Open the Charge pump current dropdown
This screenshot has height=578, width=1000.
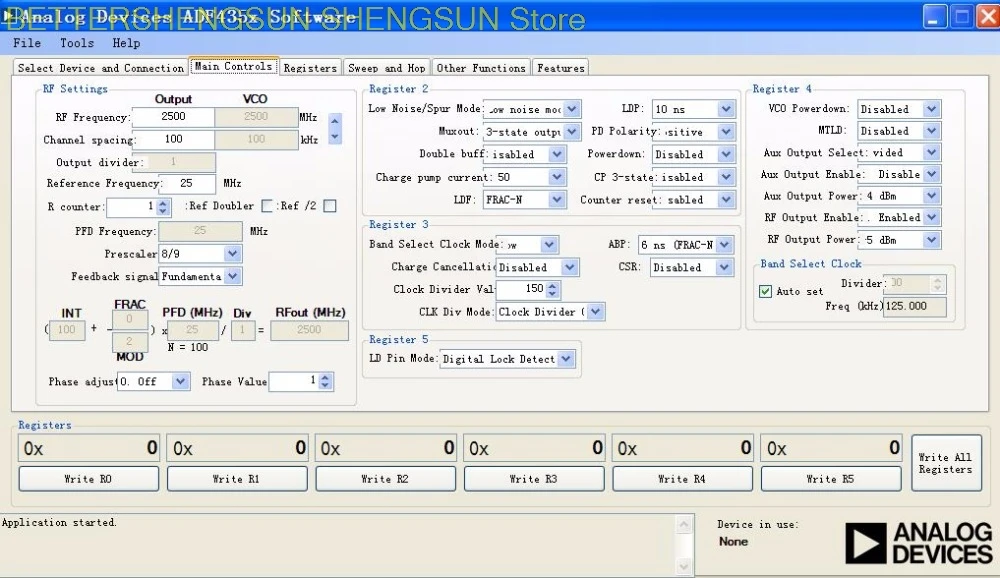pyautogui.click(x=557, y=177)
